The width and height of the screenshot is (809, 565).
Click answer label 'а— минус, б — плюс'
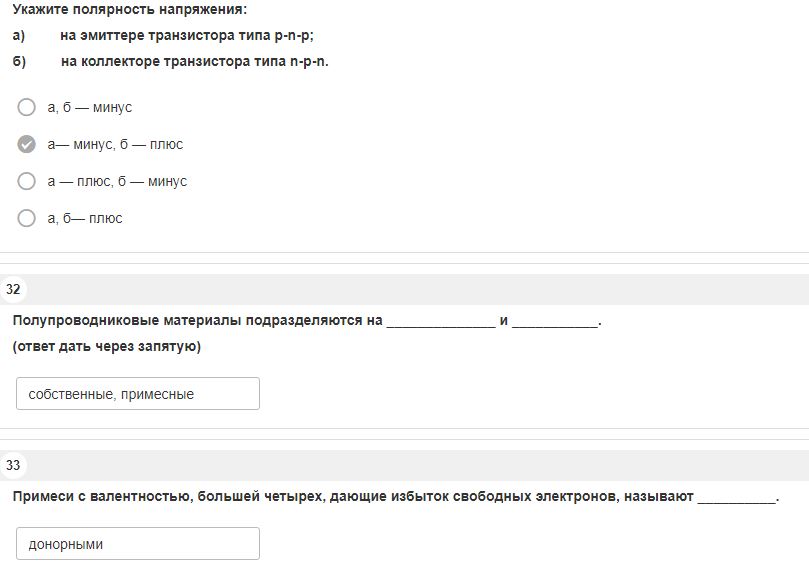[x=115, y=144]
